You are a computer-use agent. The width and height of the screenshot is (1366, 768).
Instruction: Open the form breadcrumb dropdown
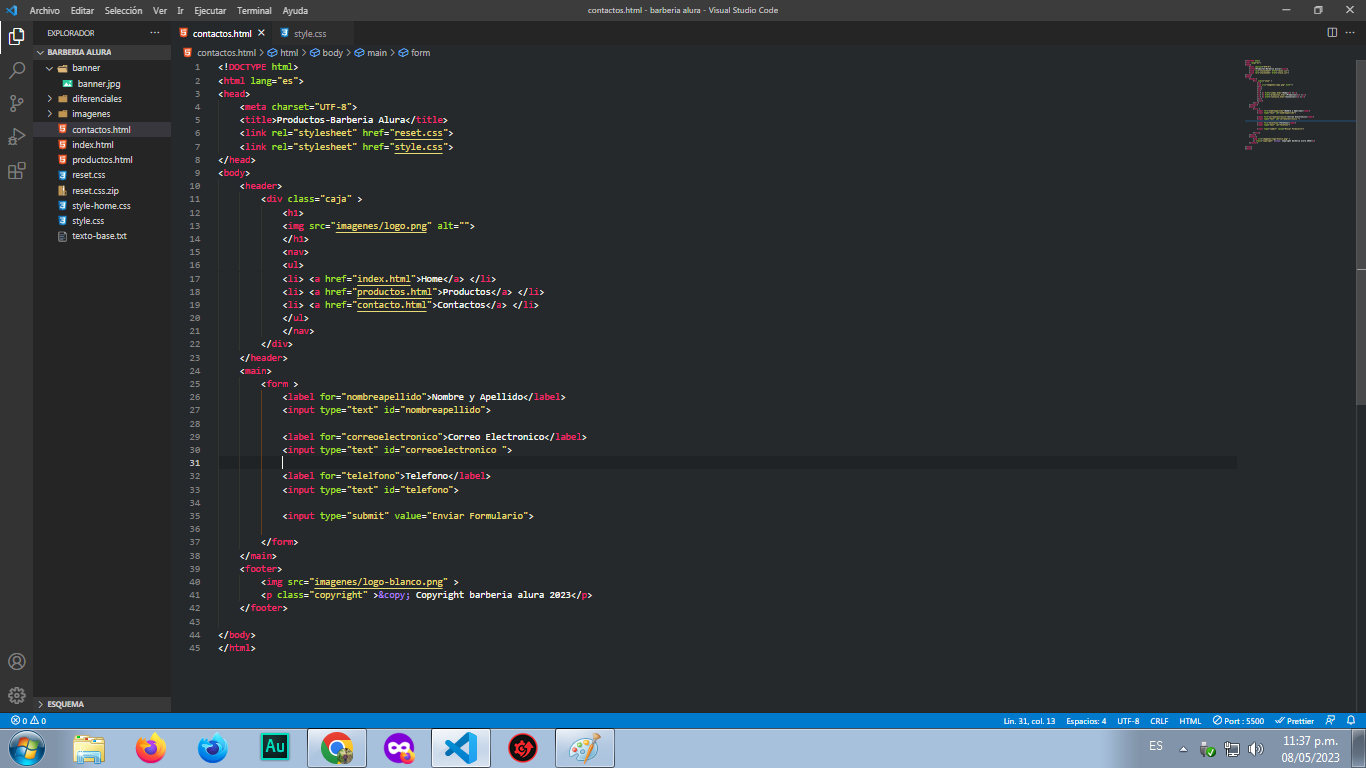pyautogui.click(x=414, y=52)
